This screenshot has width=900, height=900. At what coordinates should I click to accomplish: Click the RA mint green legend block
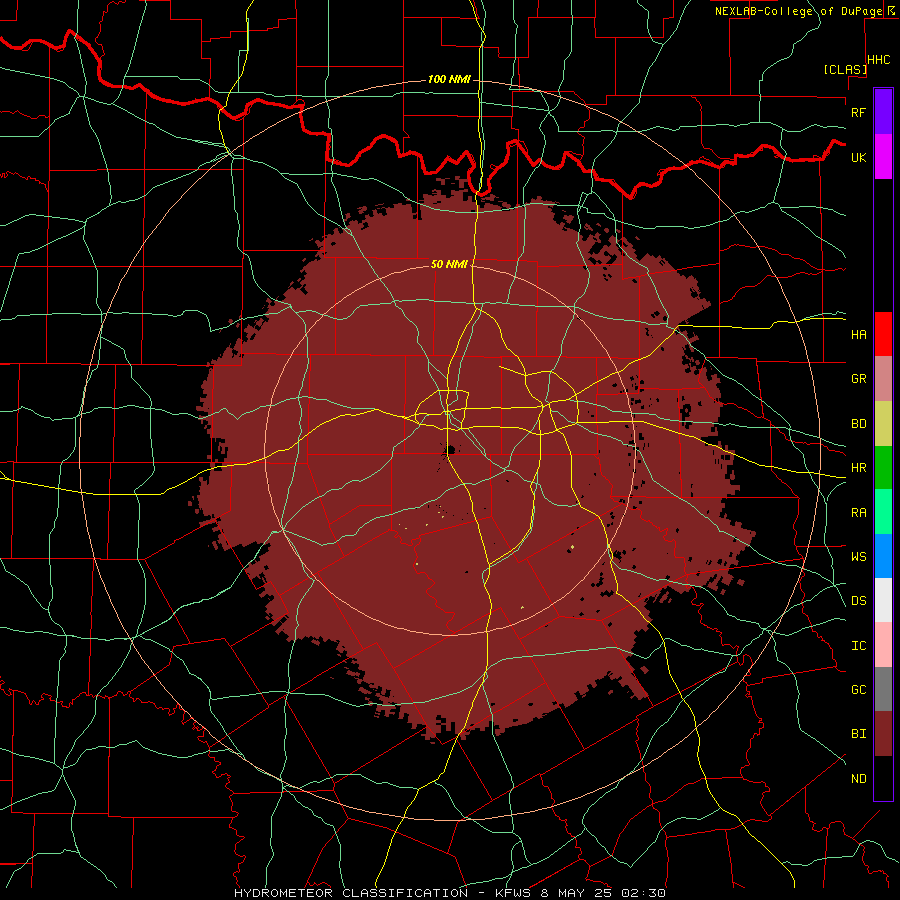click(x=883, y=512)
